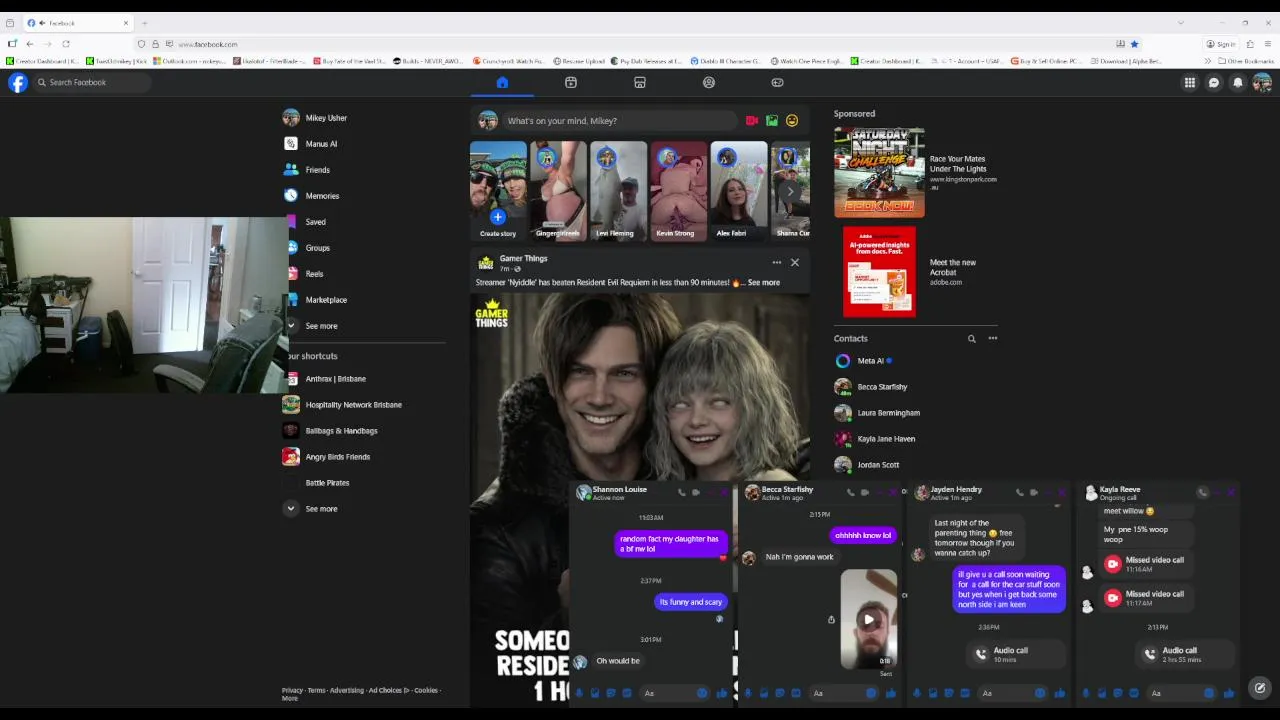Open the Menu grid icon
Screen dimensions: 1280x720
pos(1190,83)
